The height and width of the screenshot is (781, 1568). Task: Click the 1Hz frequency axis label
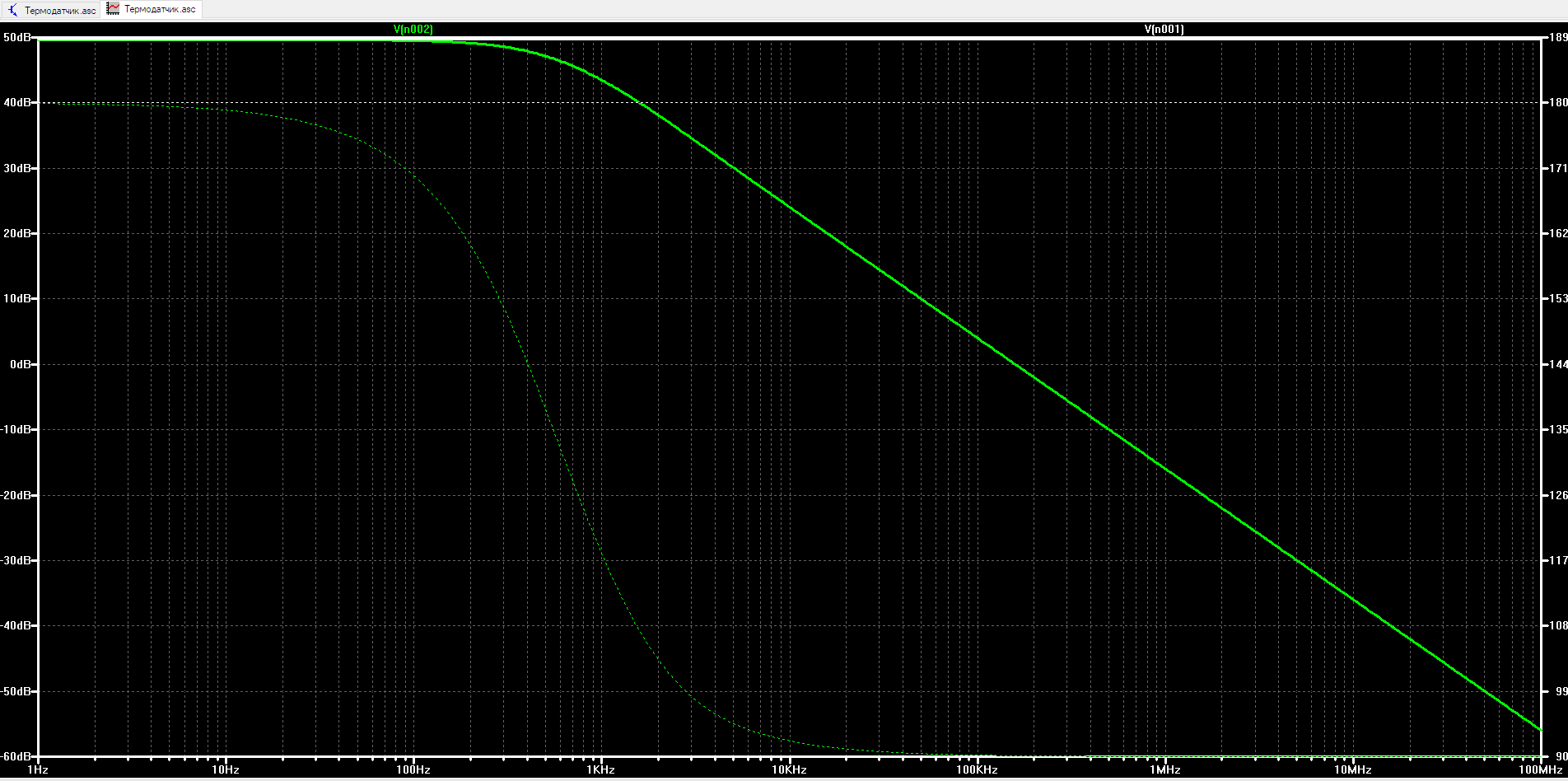(x=38, y=770)
